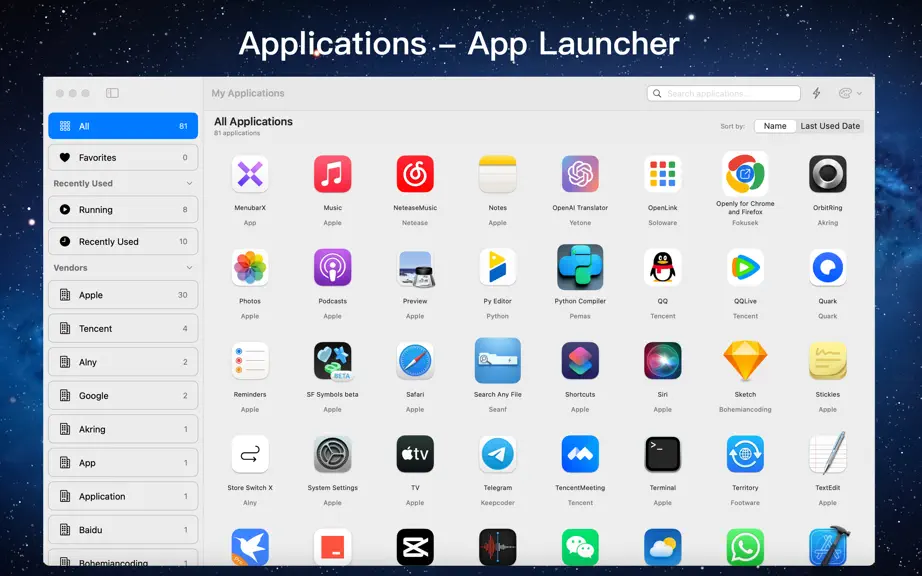Launch SF Symbols beta app
Screen dimensions: 922x576
tap(332, 361)
